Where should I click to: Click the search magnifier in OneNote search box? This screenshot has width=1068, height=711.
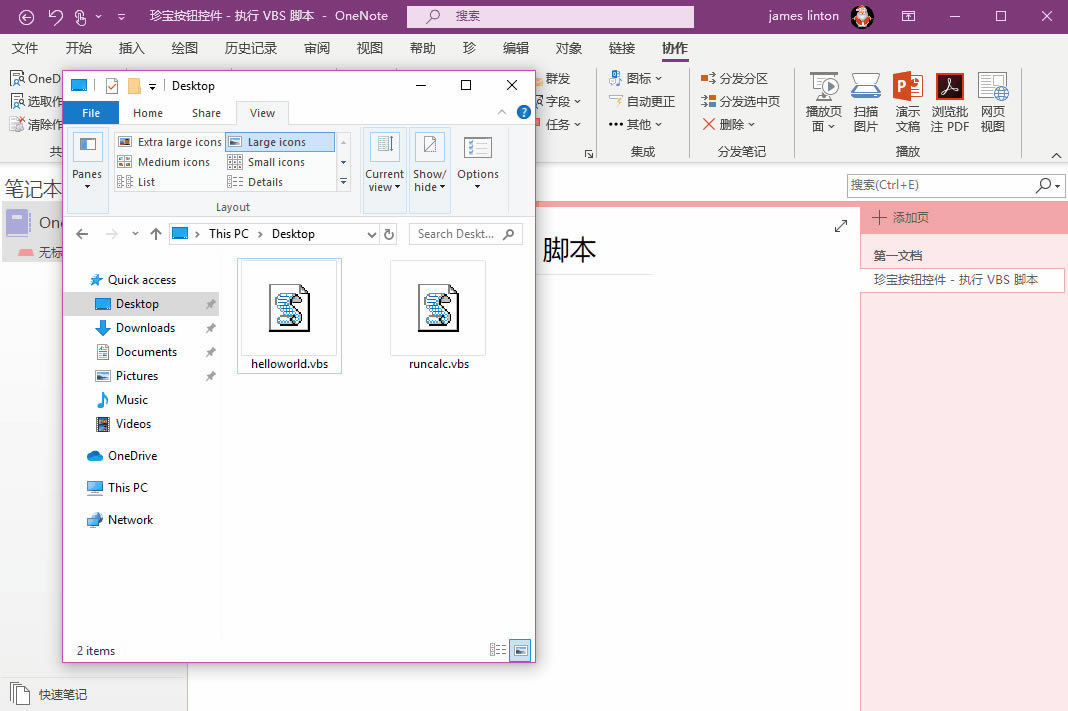1044,185
